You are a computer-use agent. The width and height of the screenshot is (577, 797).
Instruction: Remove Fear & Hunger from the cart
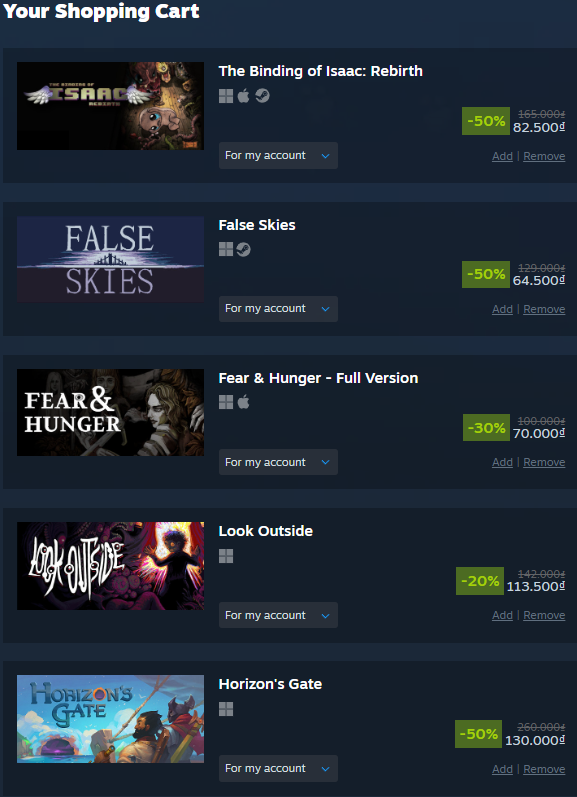tap(544, 462)
